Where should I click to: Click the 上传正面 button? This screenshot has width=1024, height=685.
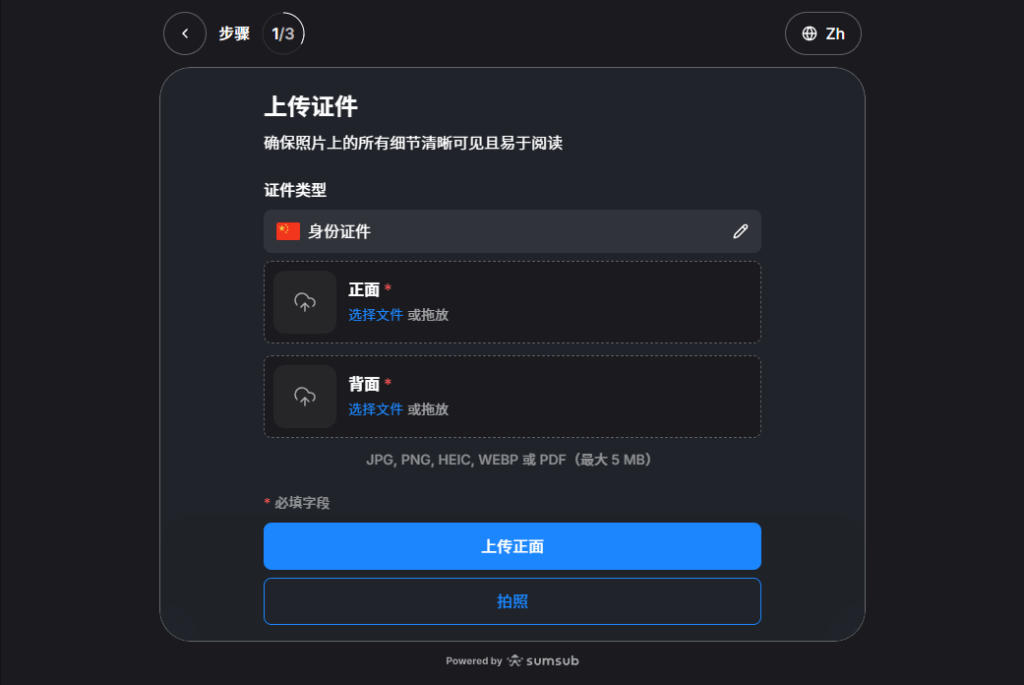pyautogui.click(x=512, y=546)
